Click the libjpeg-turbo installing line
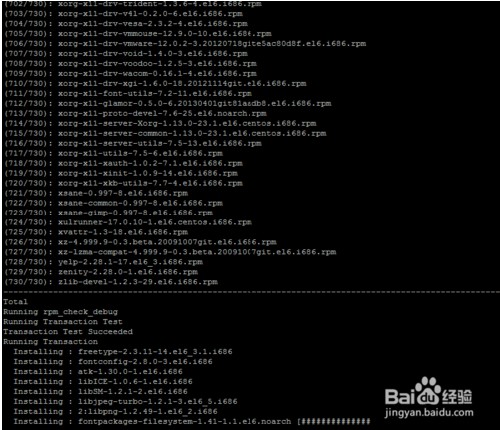The image size is (500, 430). click(x=125, y=402)
